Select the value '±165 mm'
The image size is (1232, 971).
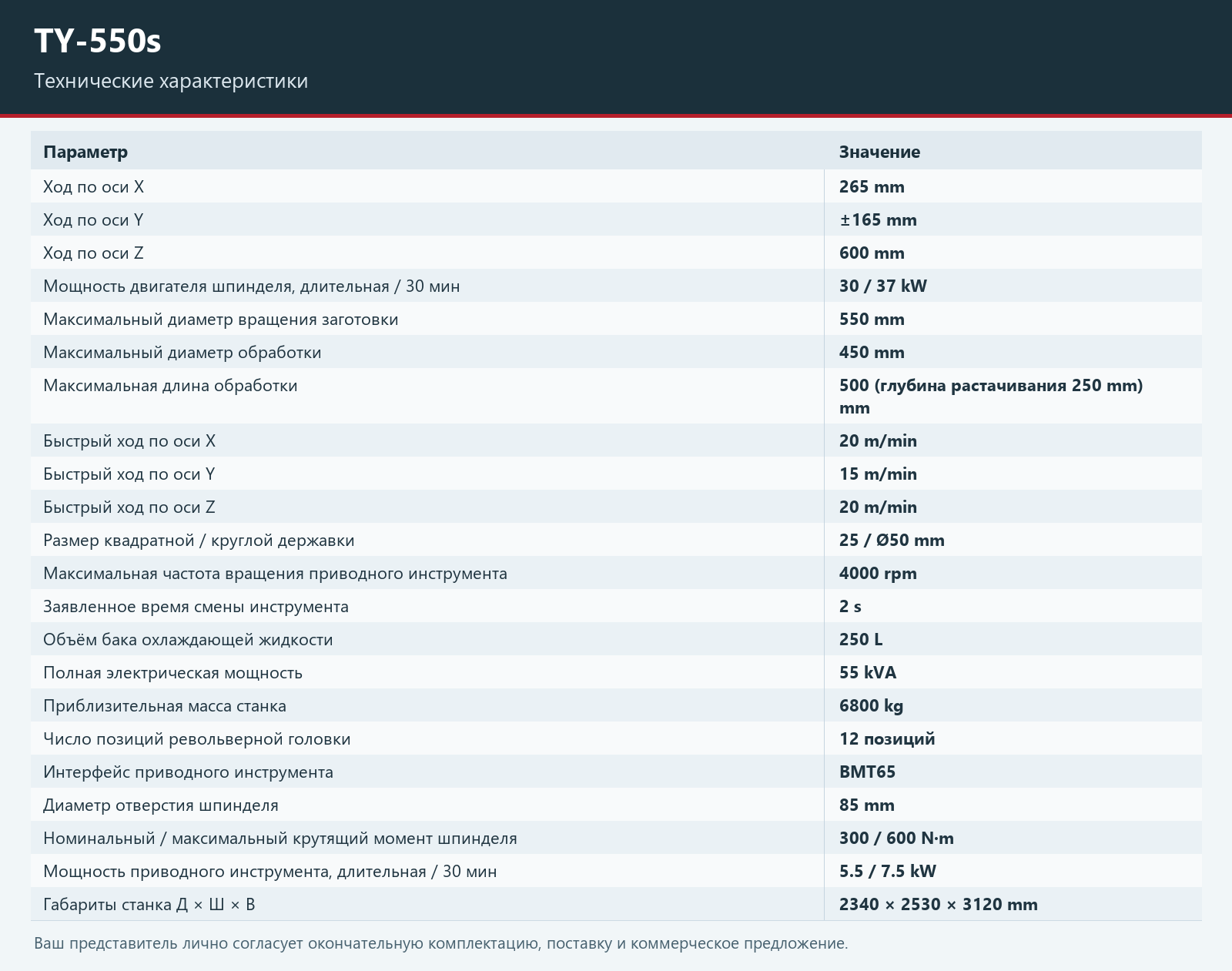click(878, 219)
